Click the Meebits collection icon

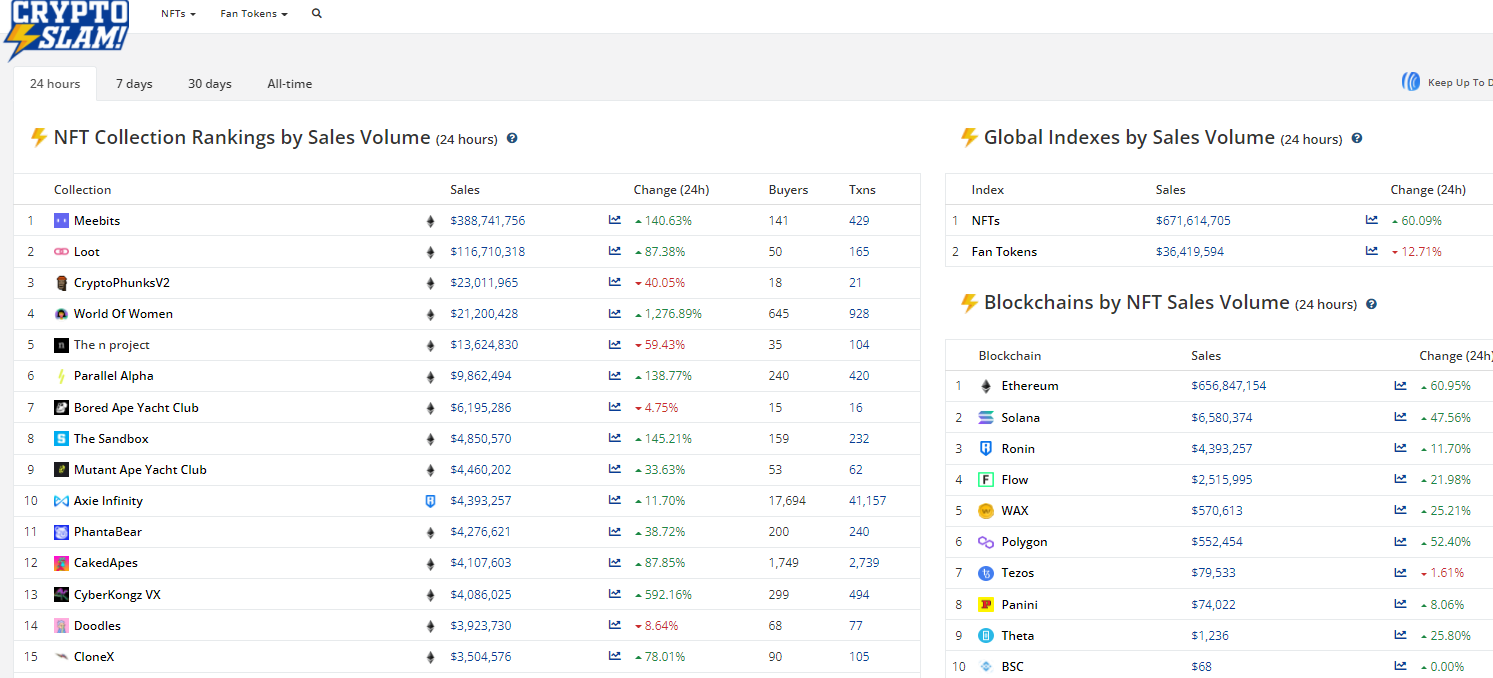pyautogui.click(x=61, y=221)
